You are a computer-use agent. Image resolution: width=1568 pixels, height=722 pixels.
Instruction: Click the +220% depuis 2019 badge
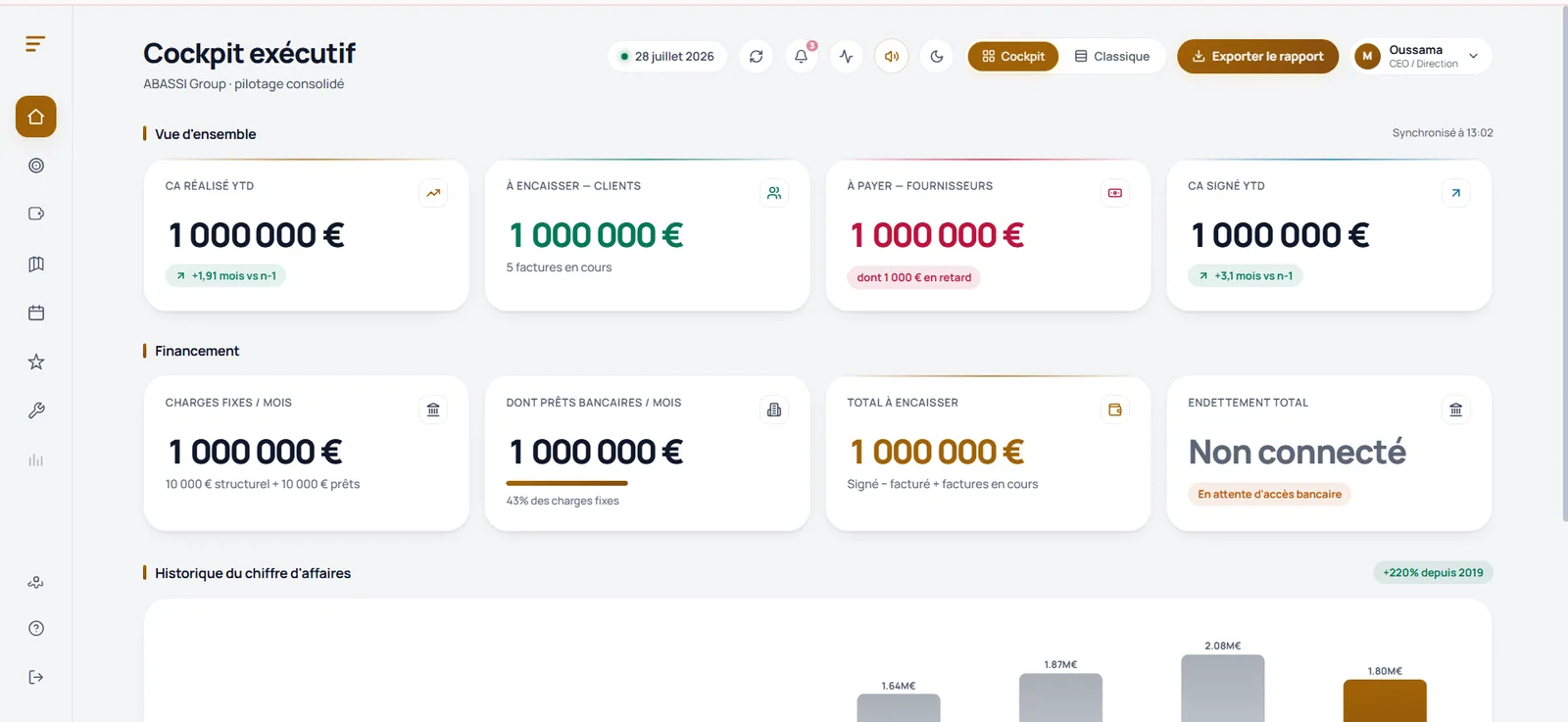pyautogui.click(x=1433, y=573)
